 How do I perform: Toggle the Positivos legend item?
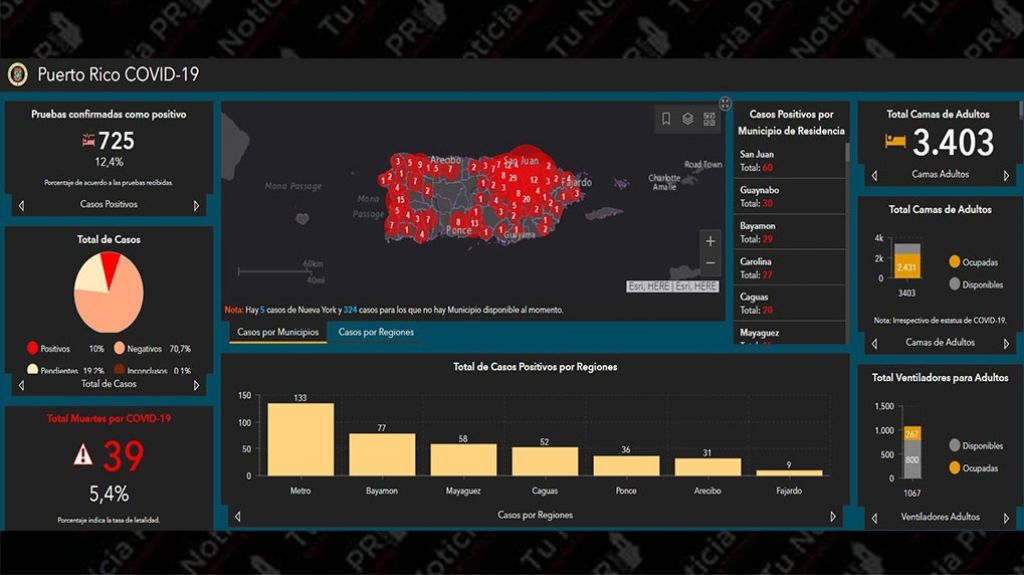[33, 348]
